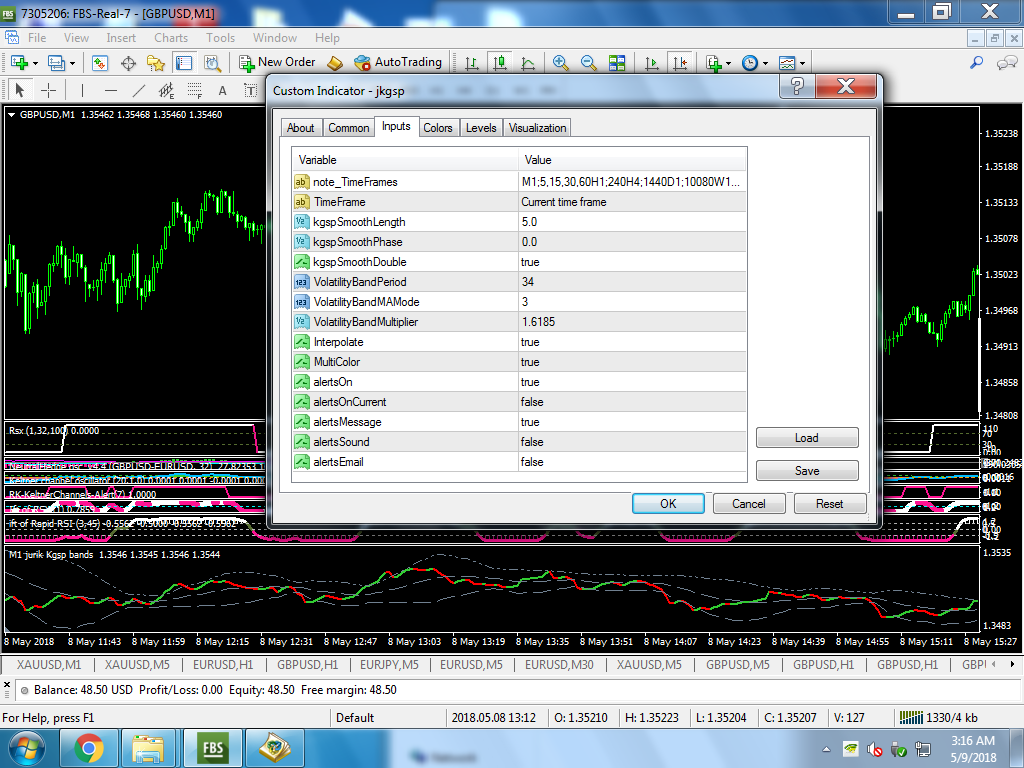Zoom out the chart
This screenshot has height=768, width=1024.
[588, 63]
